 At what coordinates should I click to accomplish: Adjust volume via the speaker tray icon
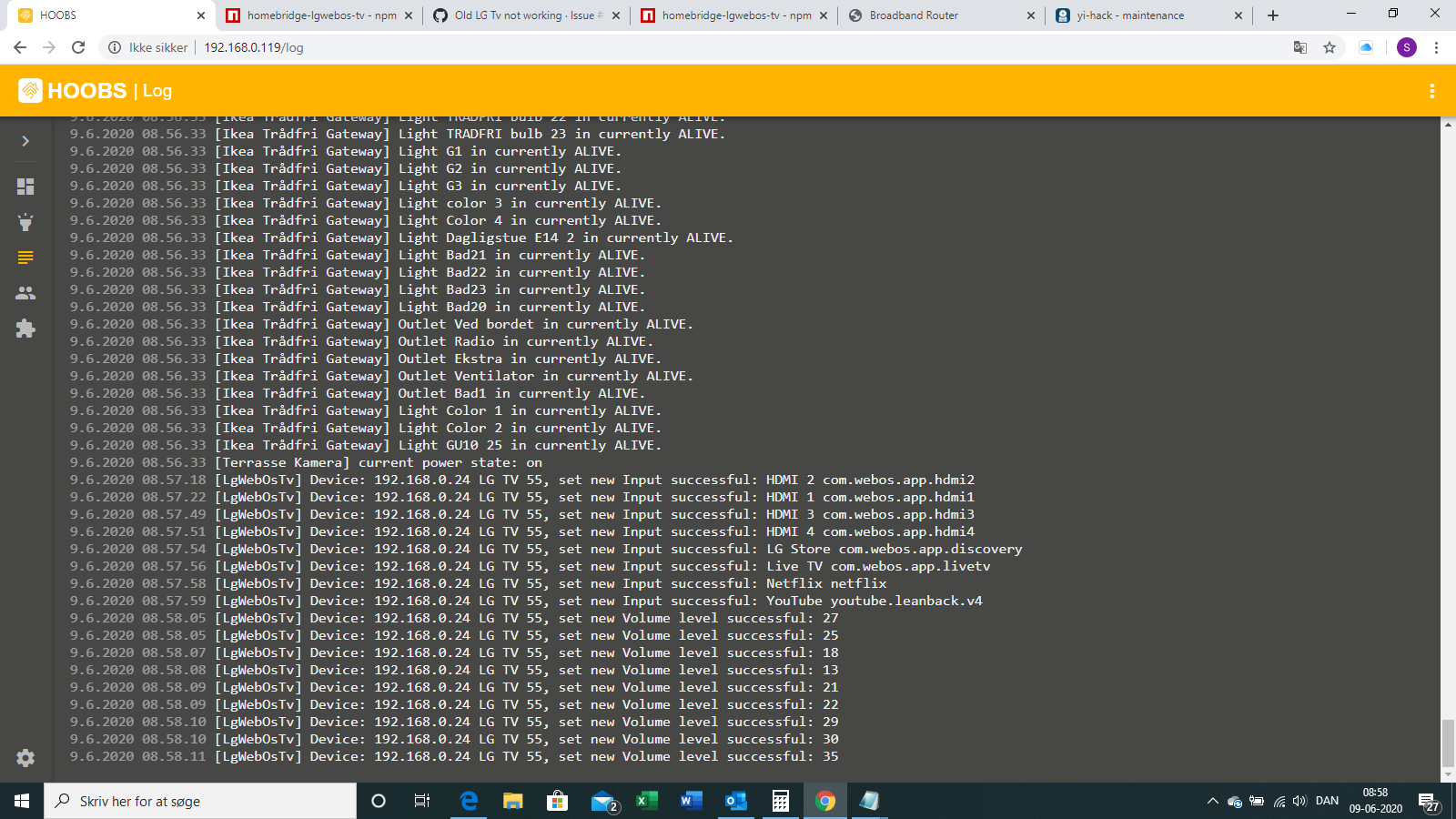pos(1299,802)
